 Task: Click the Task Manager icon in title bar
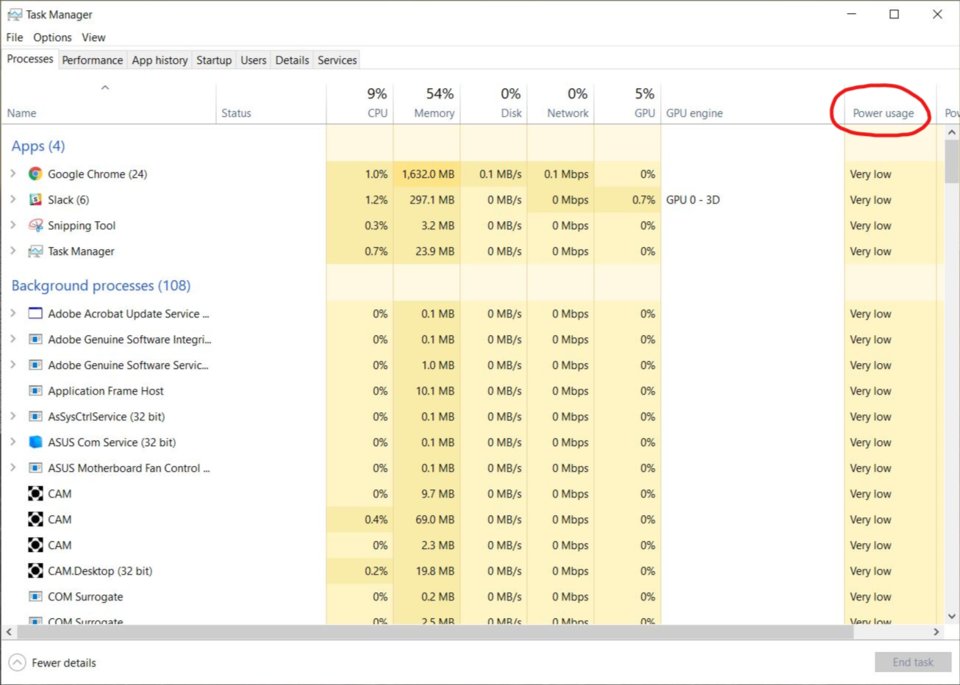pos(14,14)
